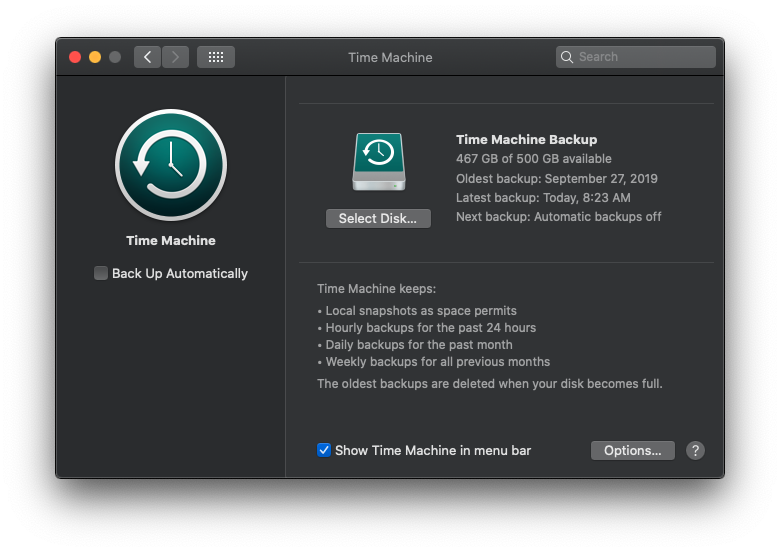Open help with the question mark button
Image resolution: width=780 pixels, height=552 pixels.
(695, 451)
